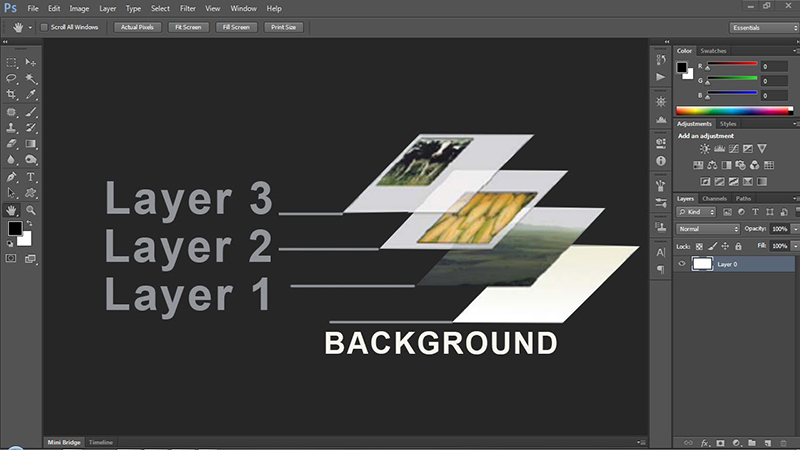Open the Window menu
Screen dimensions: 800x450
point(243,9)
